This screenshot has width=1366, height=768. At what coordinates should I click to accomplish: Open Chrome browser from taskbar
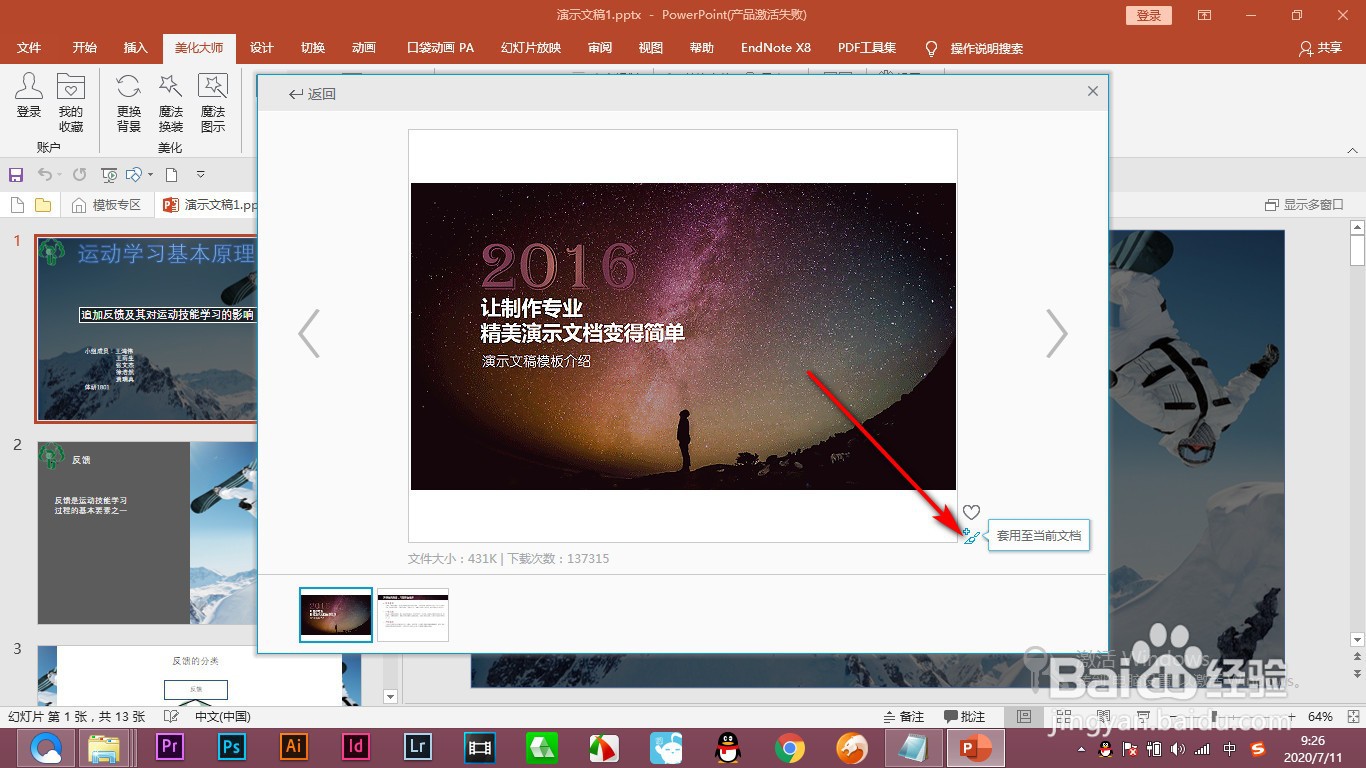790,747
